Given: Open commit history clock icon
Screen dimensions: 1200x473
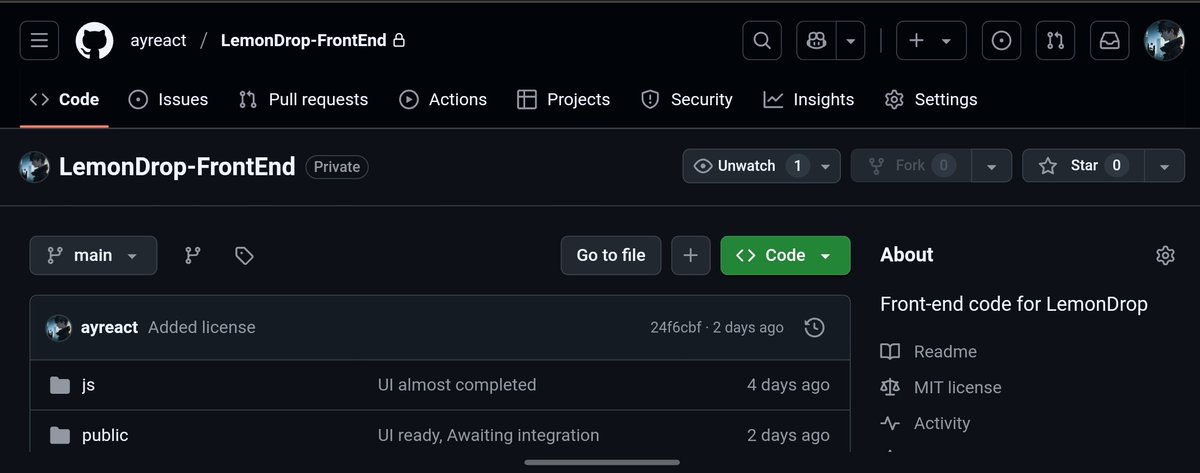Looking at the screenshot, I should (815, 327).
